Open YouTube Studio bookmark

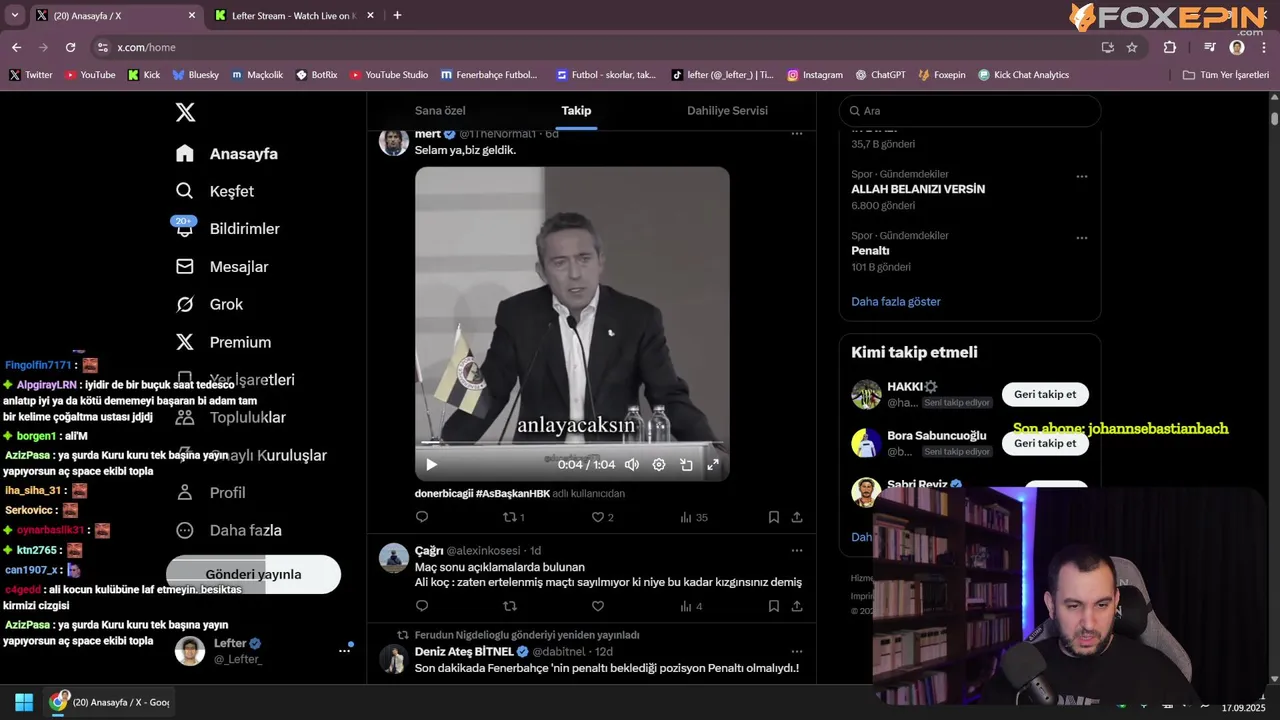[x=389, y=75]
